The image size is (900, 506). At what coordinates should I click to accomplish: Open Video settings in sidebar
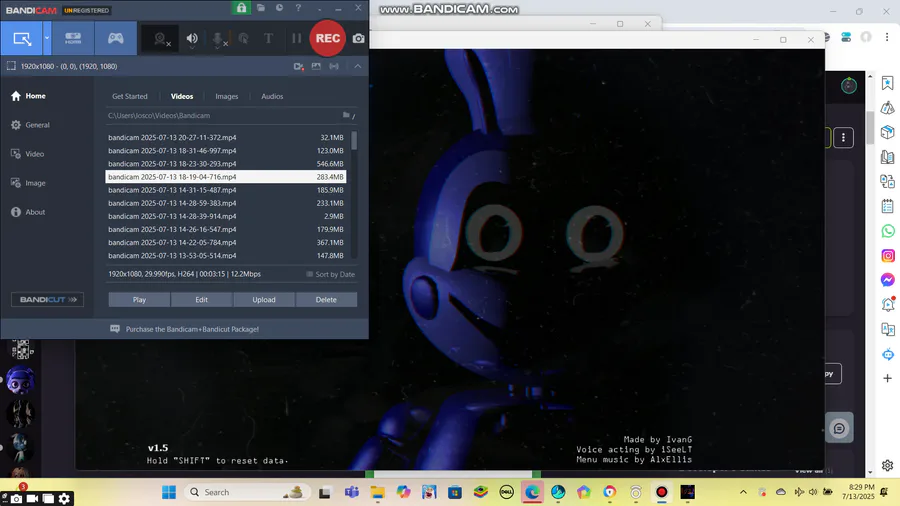[x=28, y=154]
